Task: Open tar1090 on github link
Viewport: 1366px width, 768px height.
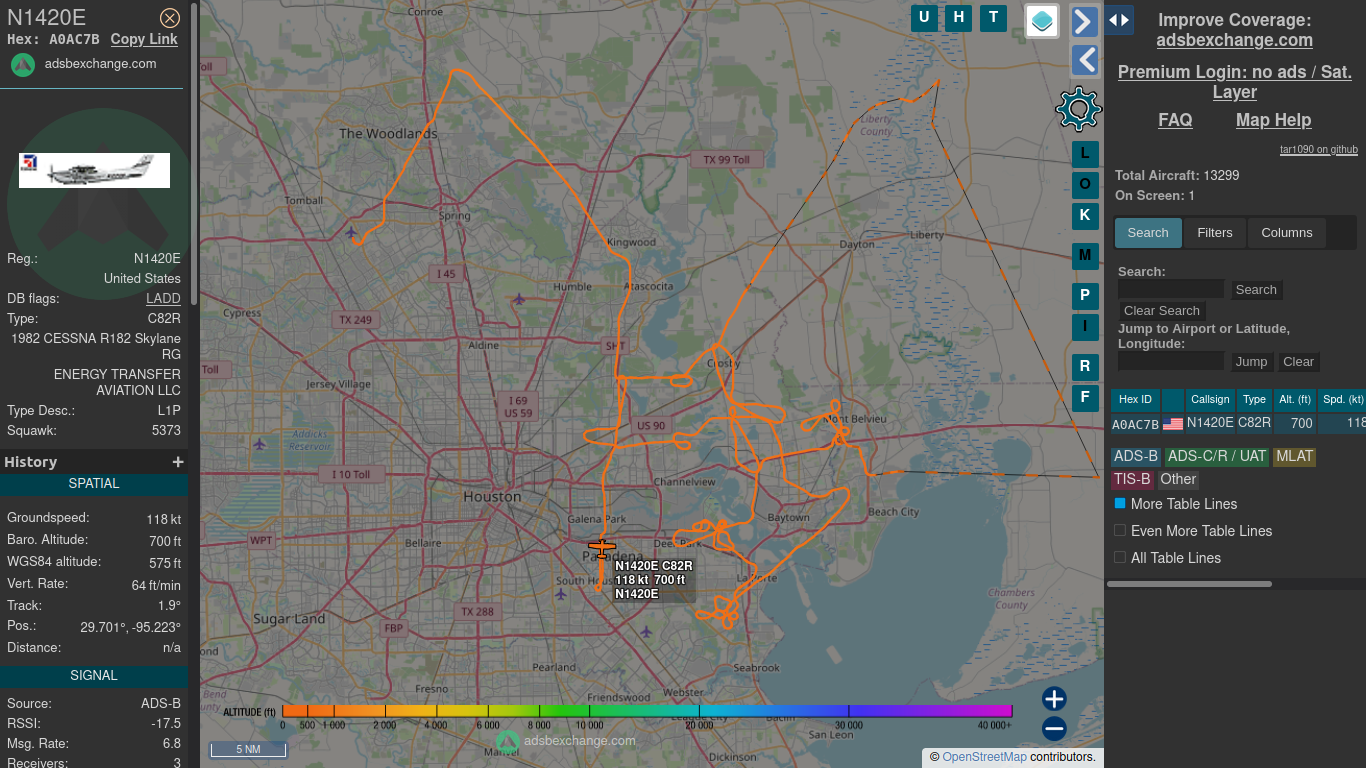Action: [1319, 150]
